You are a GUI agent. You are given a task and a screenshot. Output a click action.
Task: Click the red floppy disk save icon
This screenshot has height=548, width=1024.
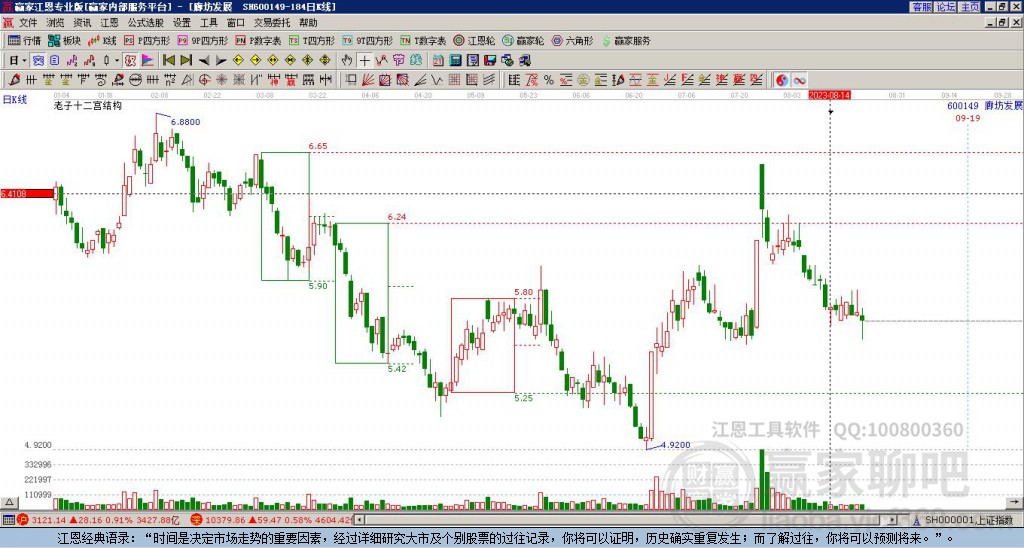(490, 60)
